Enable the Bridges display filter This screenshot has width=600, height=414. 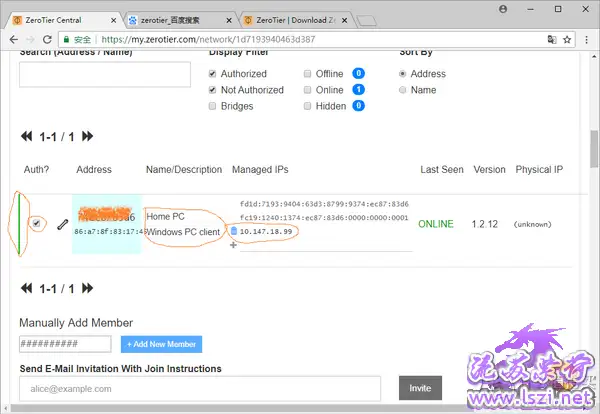pos(212,106)
